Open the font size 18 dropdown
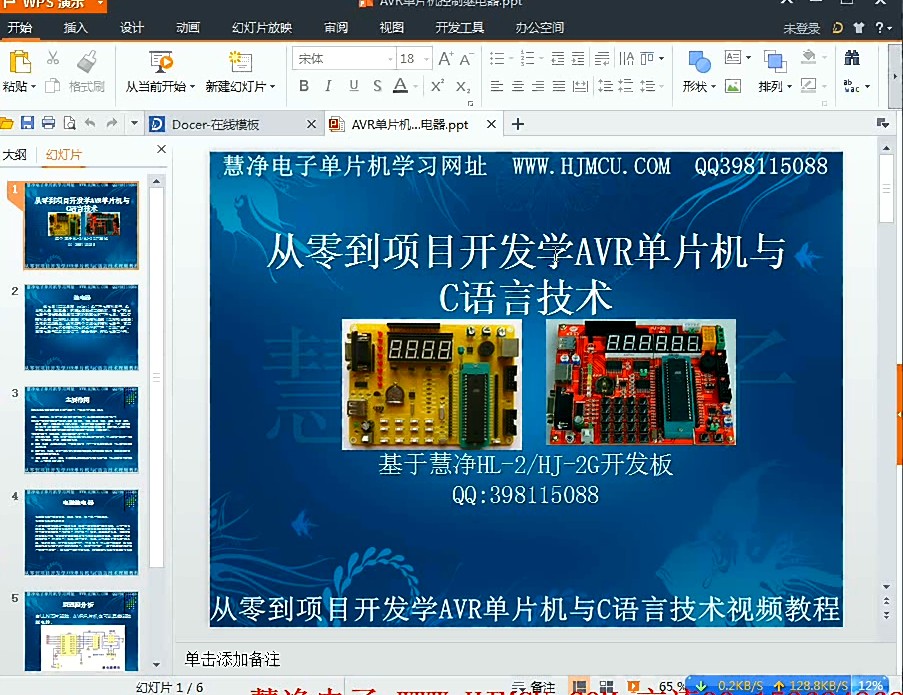Image resolution: width=903 pixels, height=695 pixels. (x=427, y=59)
